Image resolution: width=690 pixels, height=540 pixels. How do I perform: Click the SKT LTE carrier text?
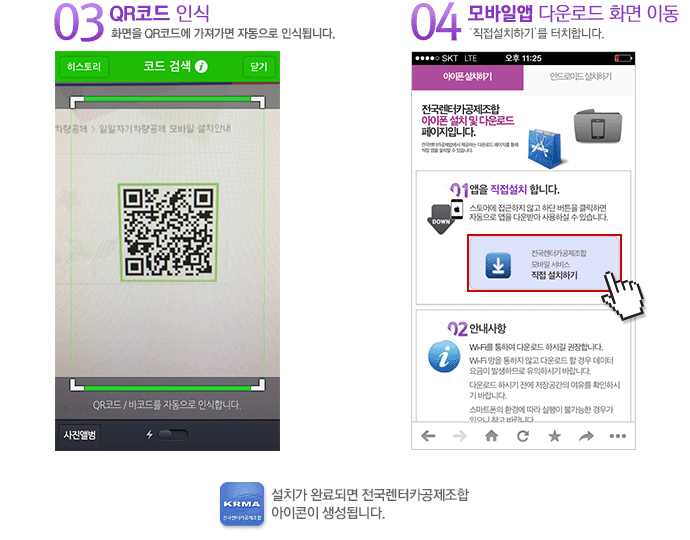coord(459,58)
